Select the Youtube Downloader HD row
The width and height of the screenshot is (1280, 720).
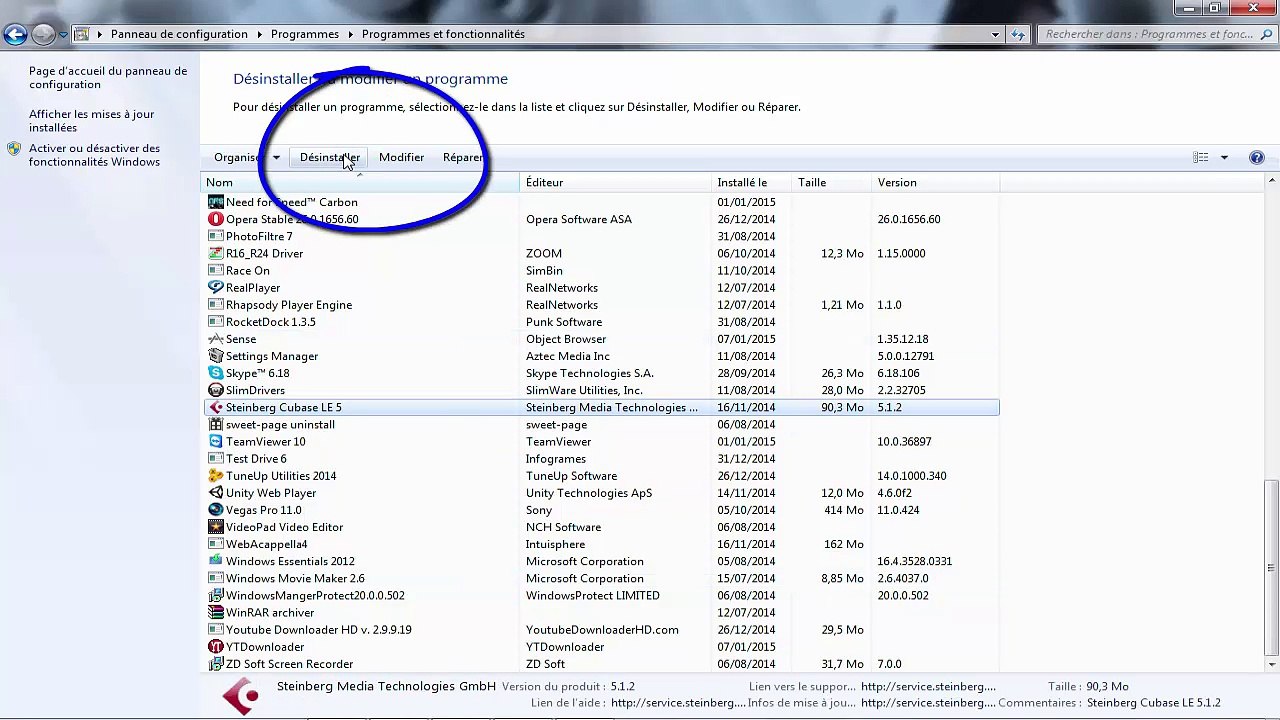[x=601, y=630]
